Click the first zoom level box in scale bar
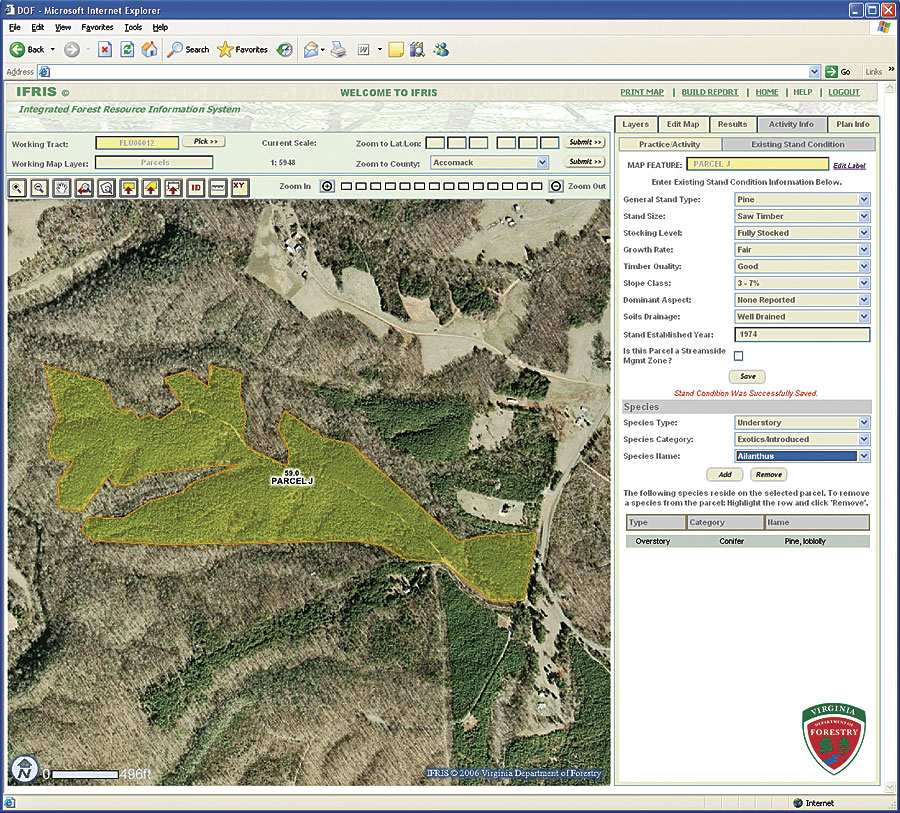Screen dimensions: 900x813 point(346,187)
